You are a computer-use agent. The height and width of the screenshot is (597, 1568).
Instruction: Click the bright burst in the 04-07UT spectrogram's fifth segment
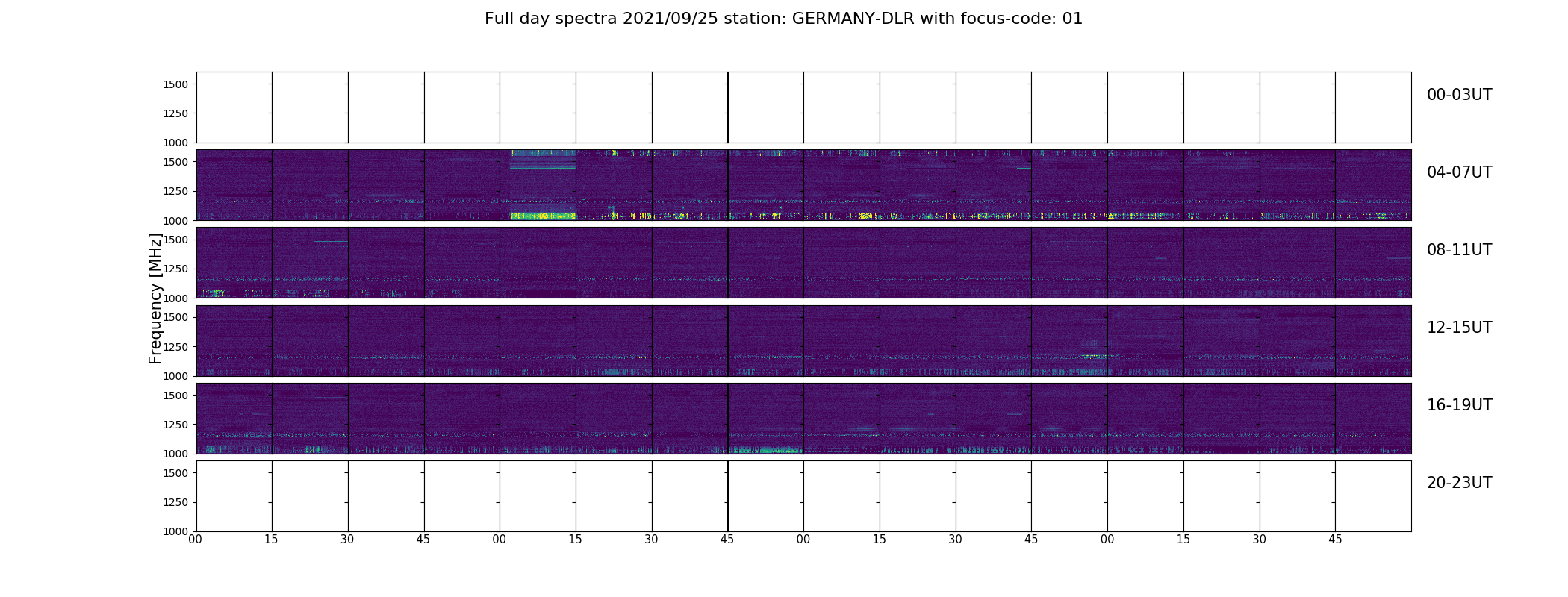click(542, 216)
